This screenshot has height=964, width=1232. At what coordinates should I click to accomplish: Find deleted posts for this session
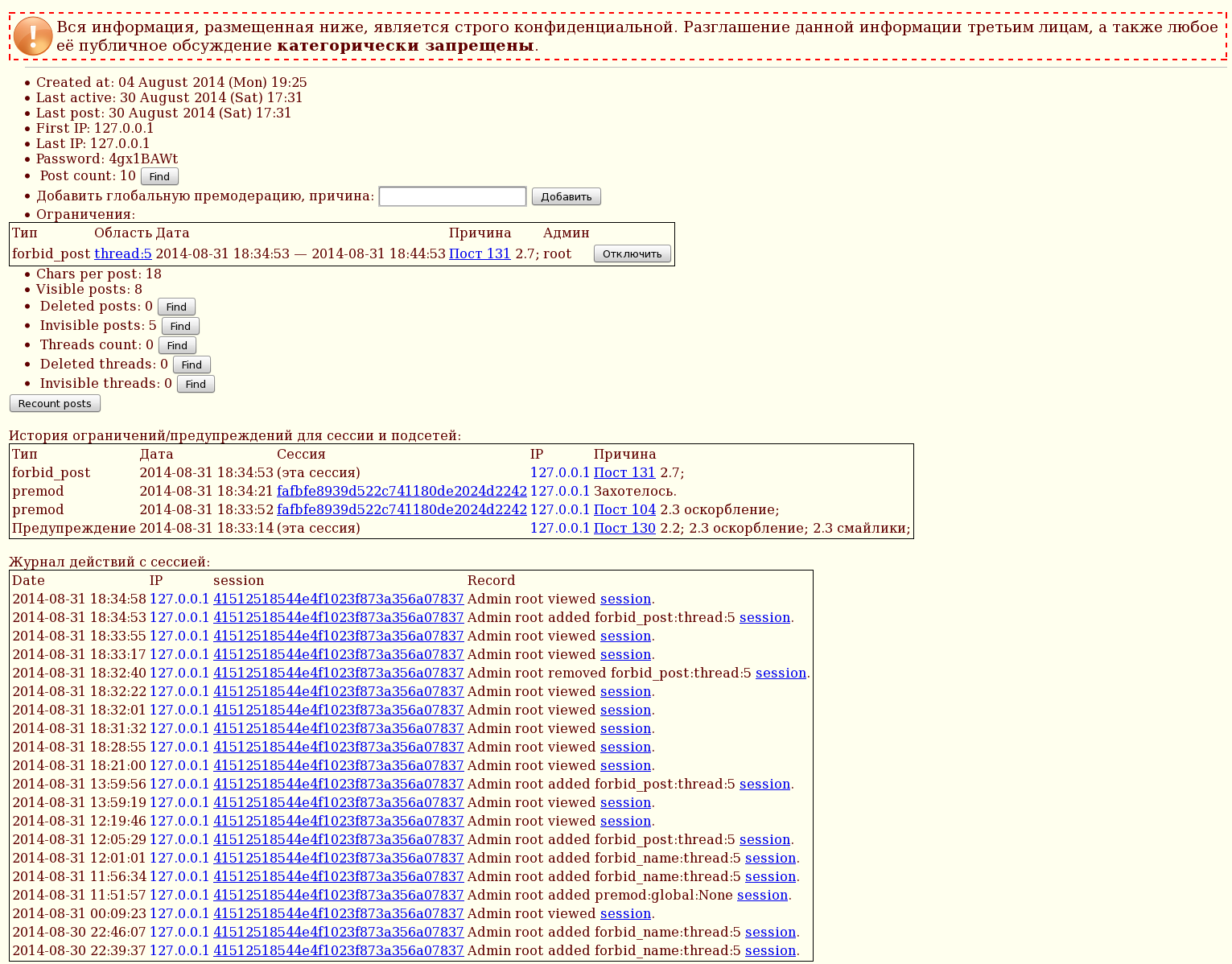176,307
